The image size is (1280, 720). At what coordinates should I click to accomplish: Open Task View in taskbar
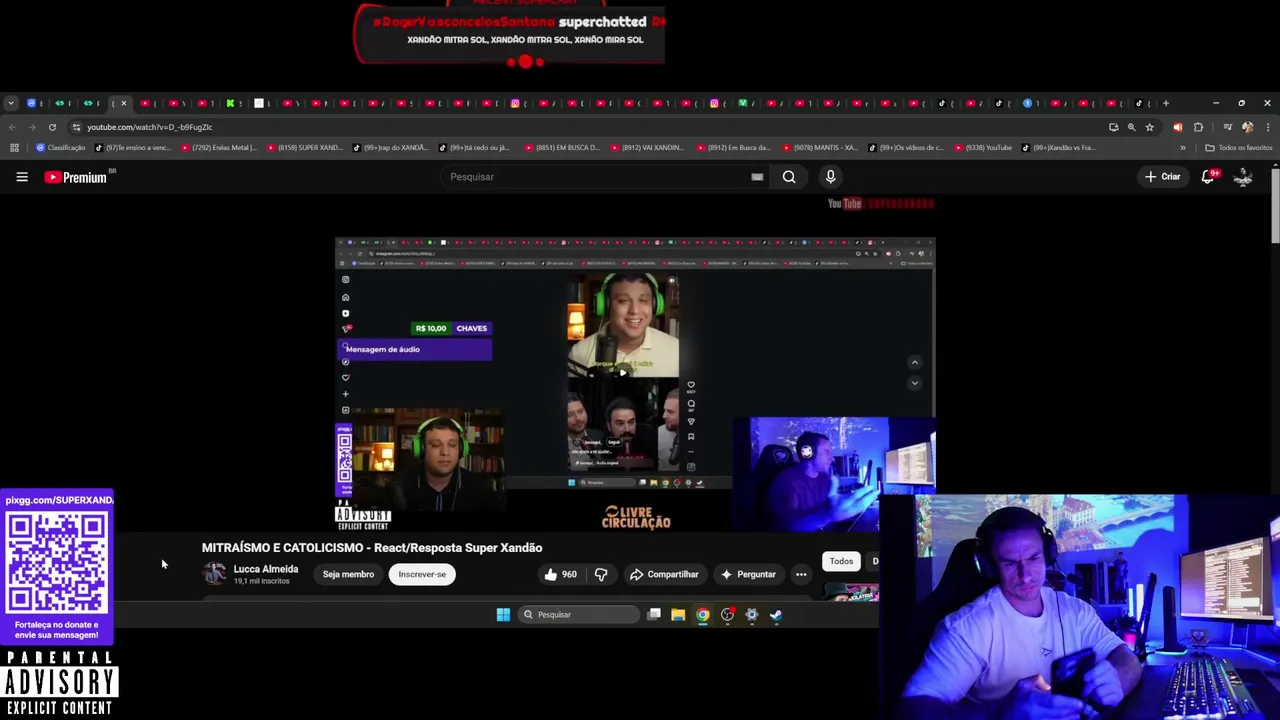pos(654,615)
